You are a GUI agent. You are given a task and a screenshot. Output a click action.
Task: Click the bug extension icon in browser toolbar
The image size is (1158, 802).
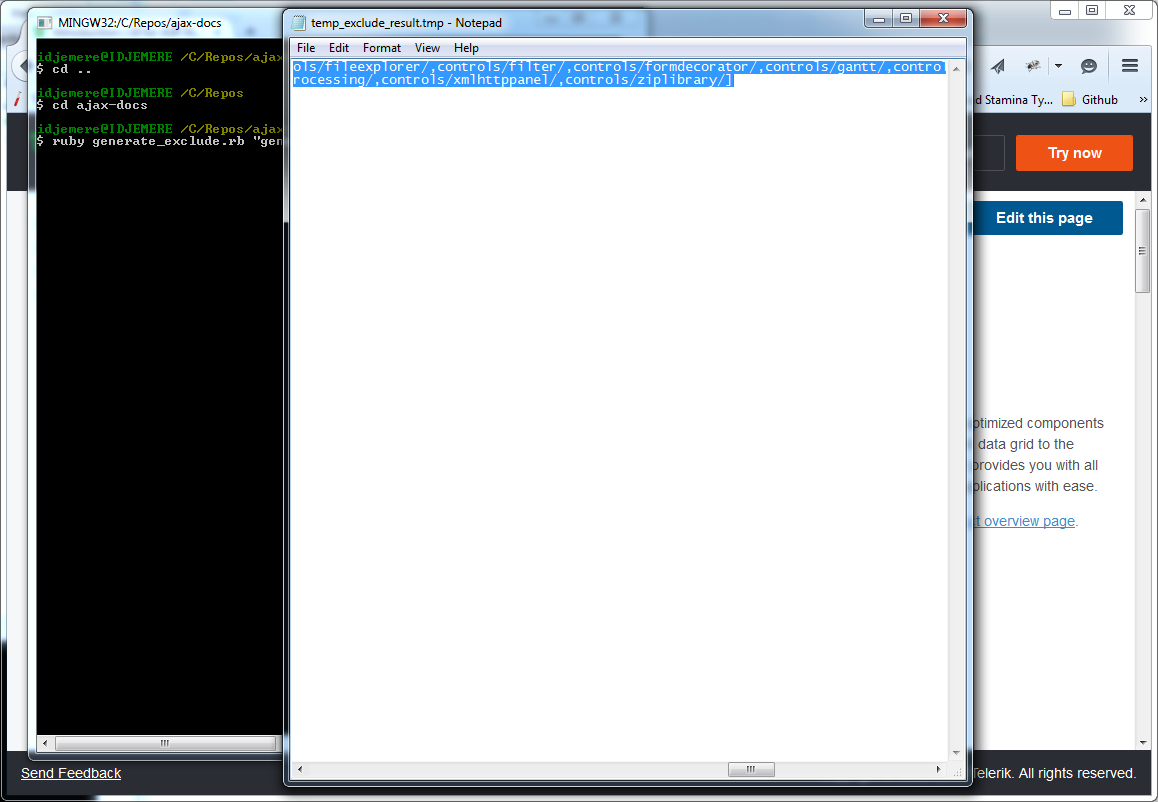click(1033, 66)
